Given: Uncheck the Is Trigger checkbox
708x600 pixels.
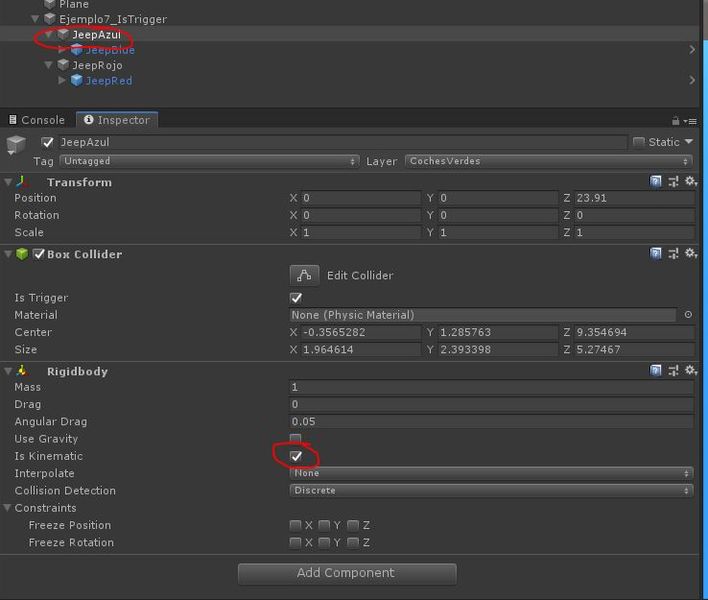Looking at the screenshot, I should [296, 298].
